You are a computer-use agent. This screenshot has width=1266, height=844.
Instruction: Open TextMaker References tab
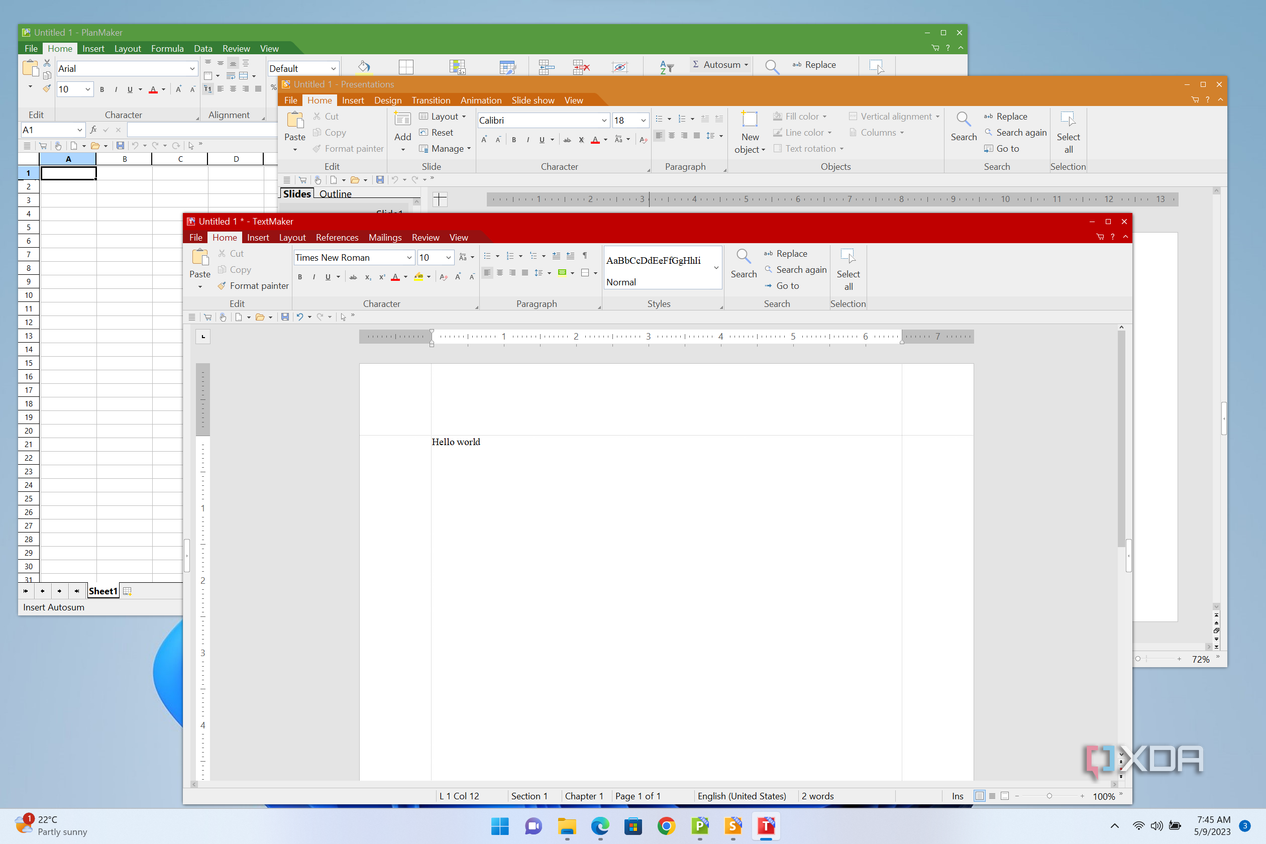337,238
